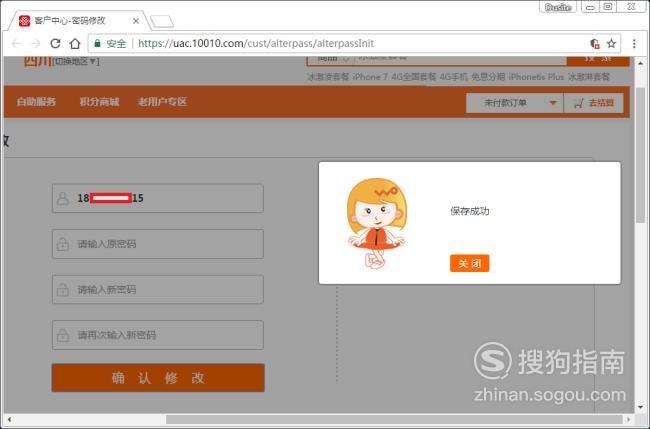Screen dimensions: 650x429
Task: Click the vertical scrollbar thumb
Action: 640,155
